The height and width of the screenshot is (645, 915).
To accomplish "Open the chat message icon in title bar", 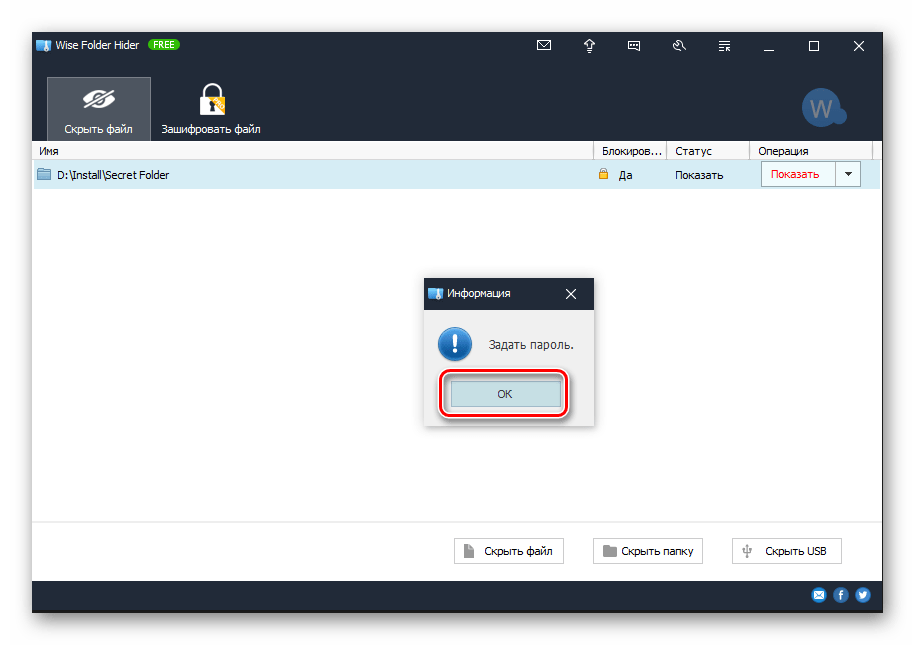I will (634, 46).
